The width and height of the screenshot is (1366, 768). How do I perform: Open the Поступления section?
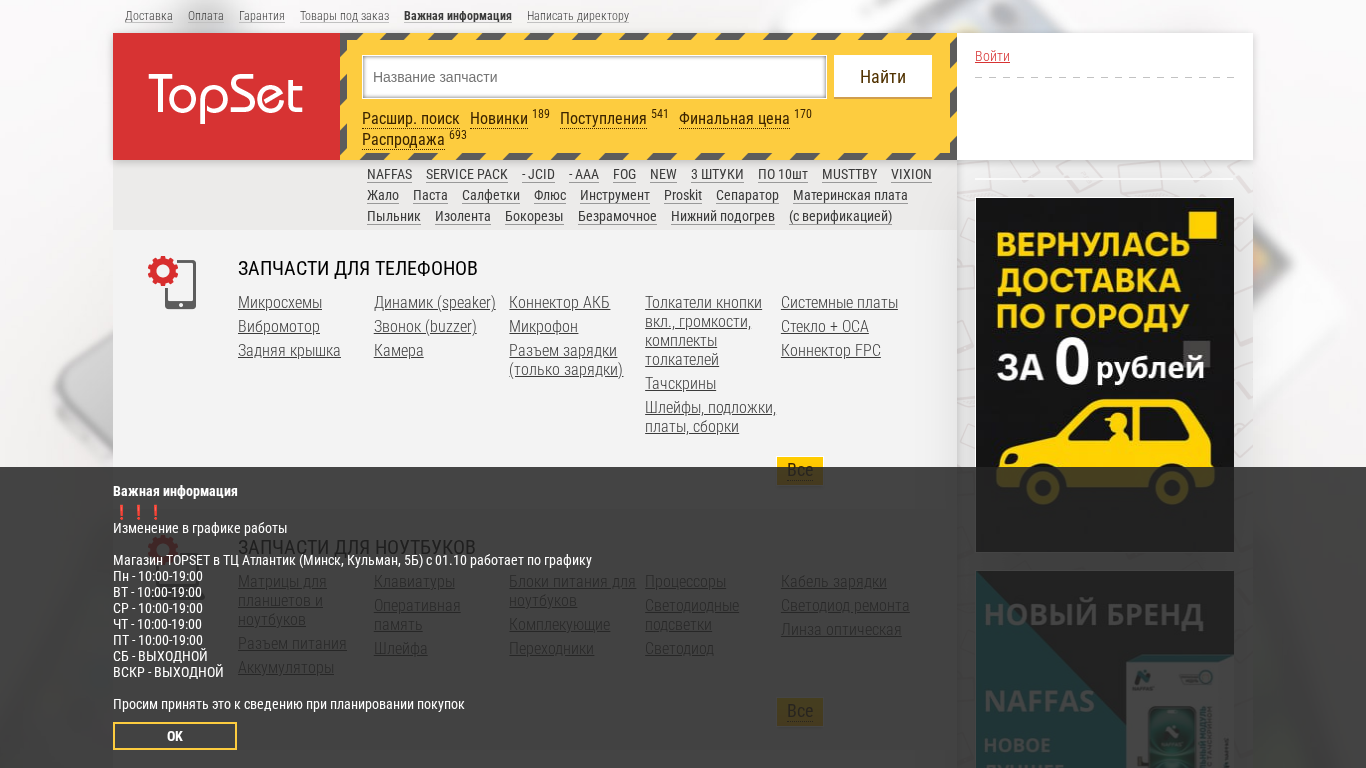(x=603, y=119)
